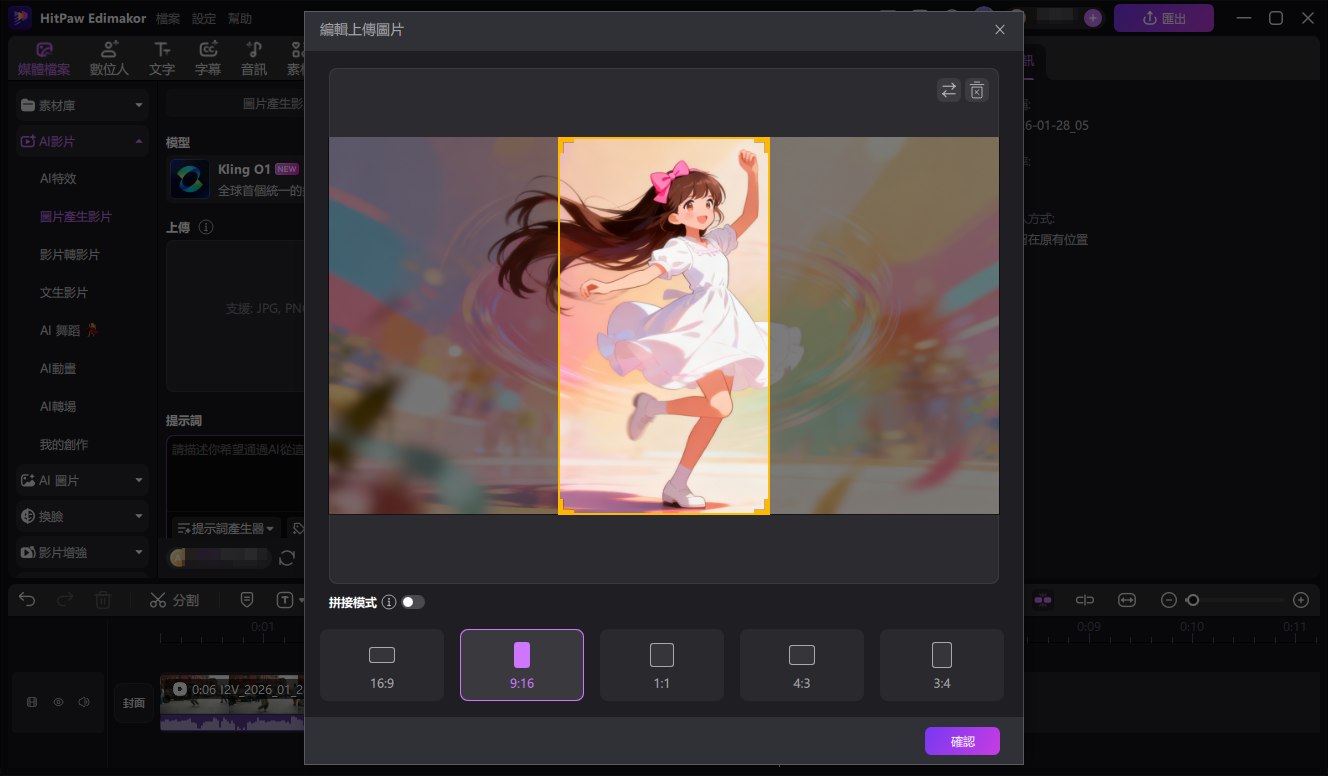
Task: Click the 匯出 export button
Action: 1163,18
